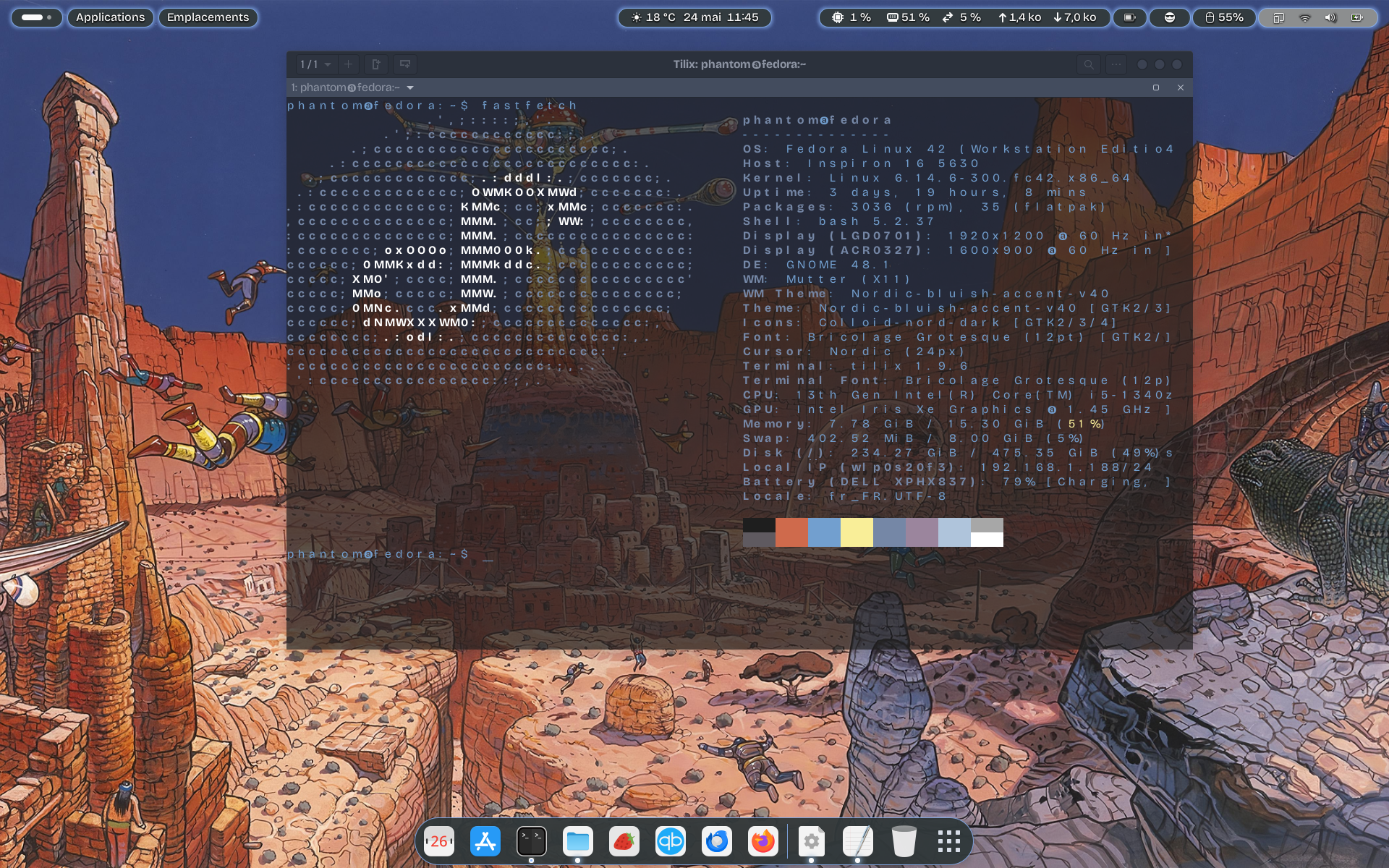Image resolution: width=1389 pixels, height=868 pixels.
Task: Click the terminal prompt input line at bottom
Action: (x=391, y=554)
